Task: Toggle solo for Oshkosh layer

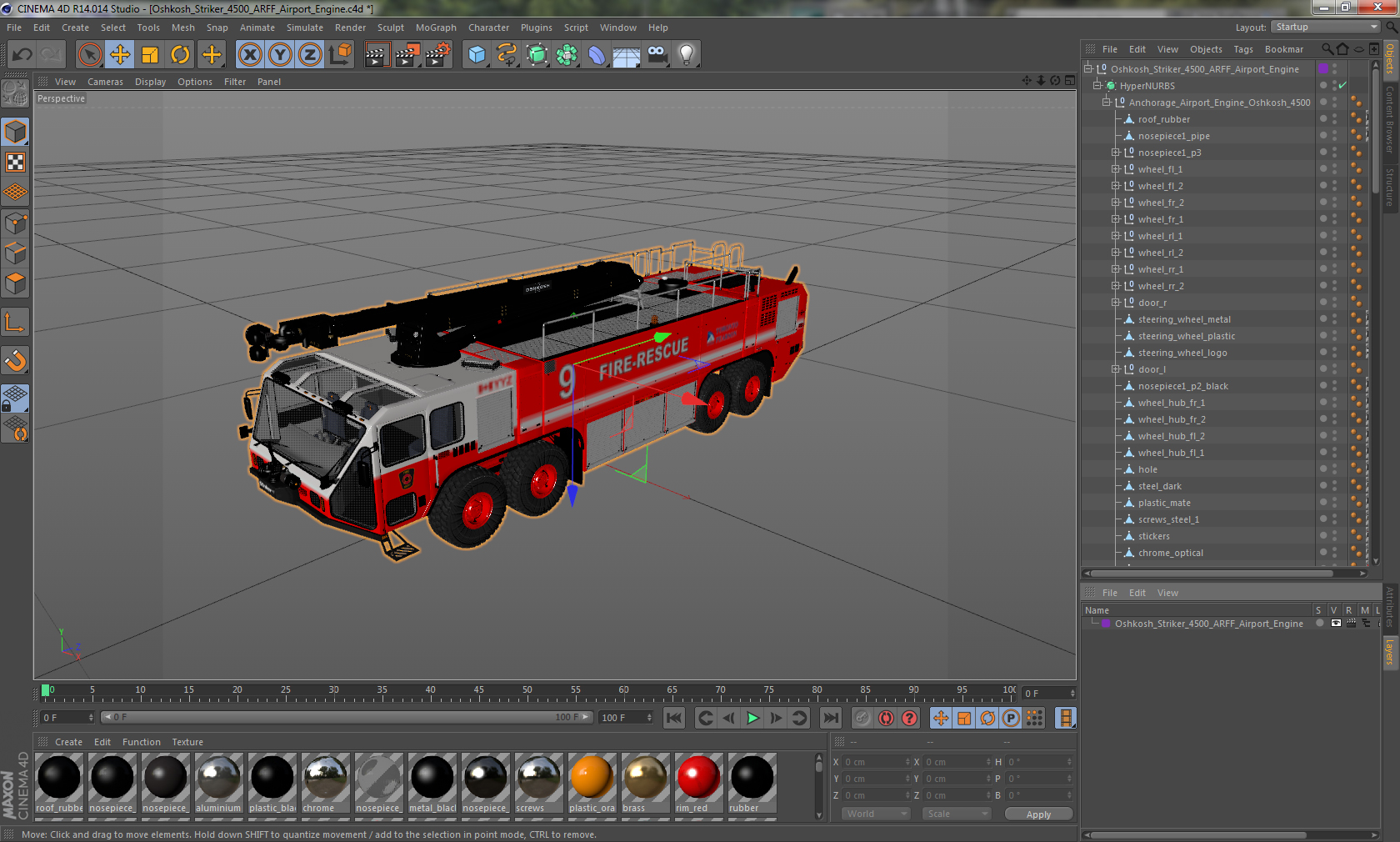Action: (1320, 624)
